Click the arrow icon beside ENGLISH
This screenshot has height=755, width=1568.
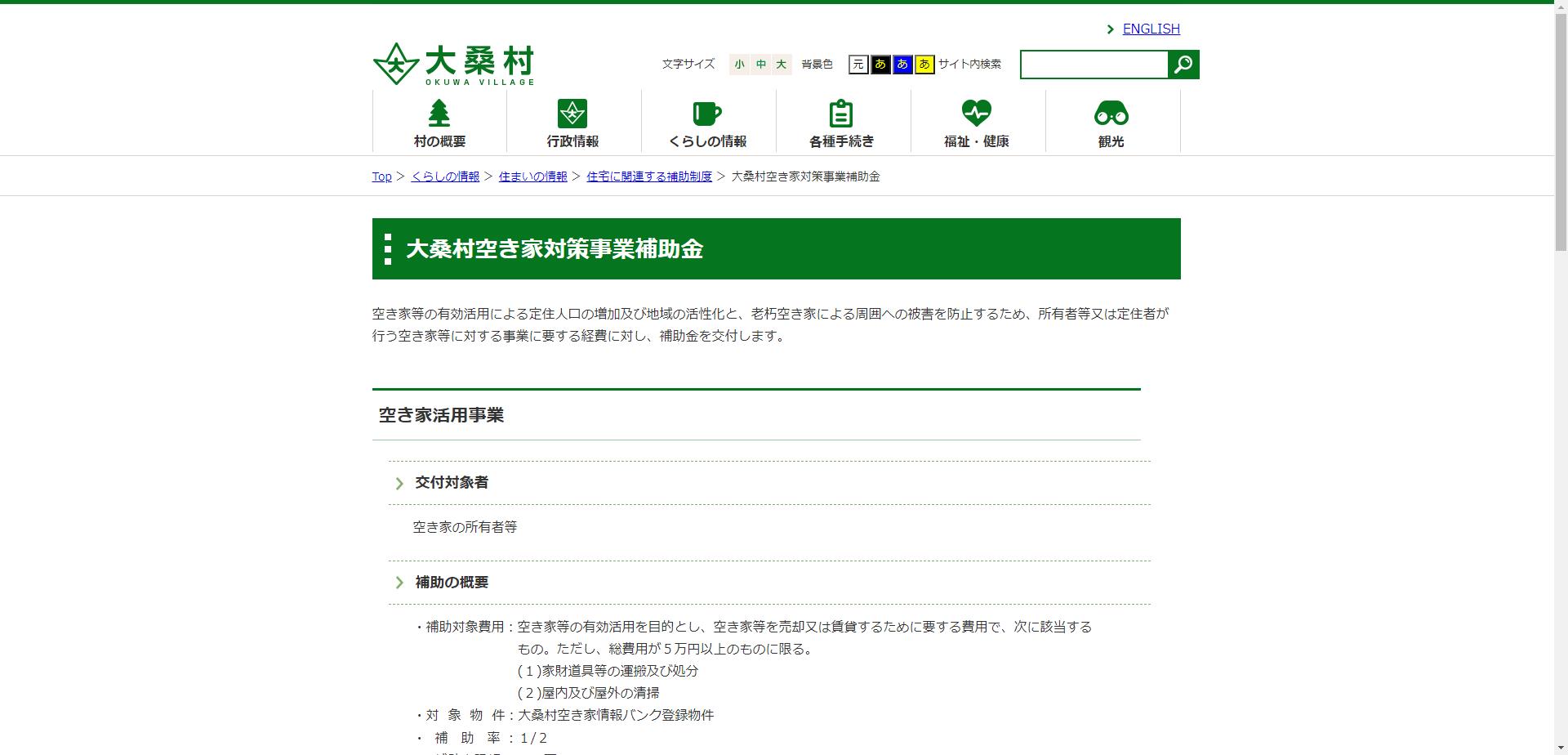point(1110,29)
